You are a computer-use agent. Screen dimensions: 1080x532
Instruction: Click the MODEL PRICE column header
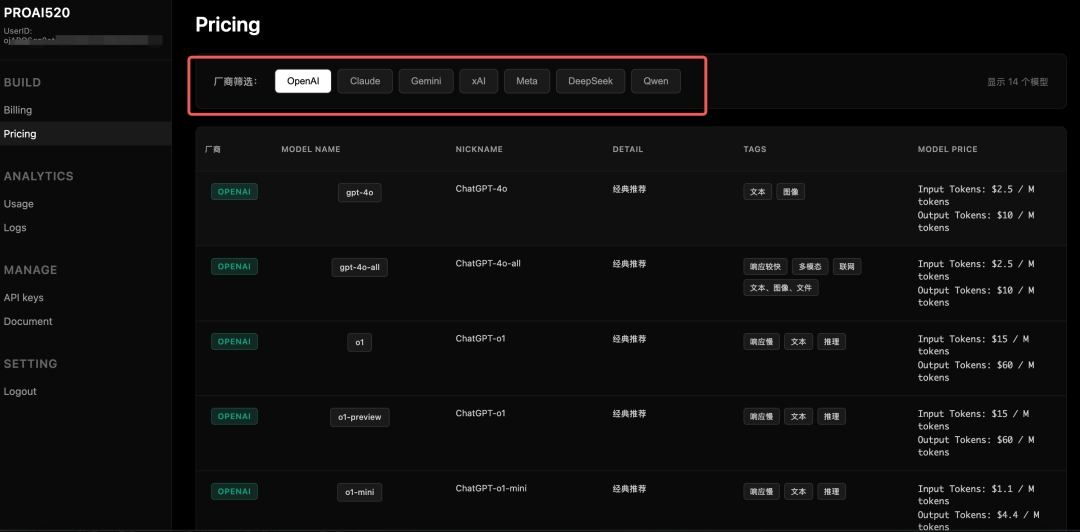click(x=948, y=150)
